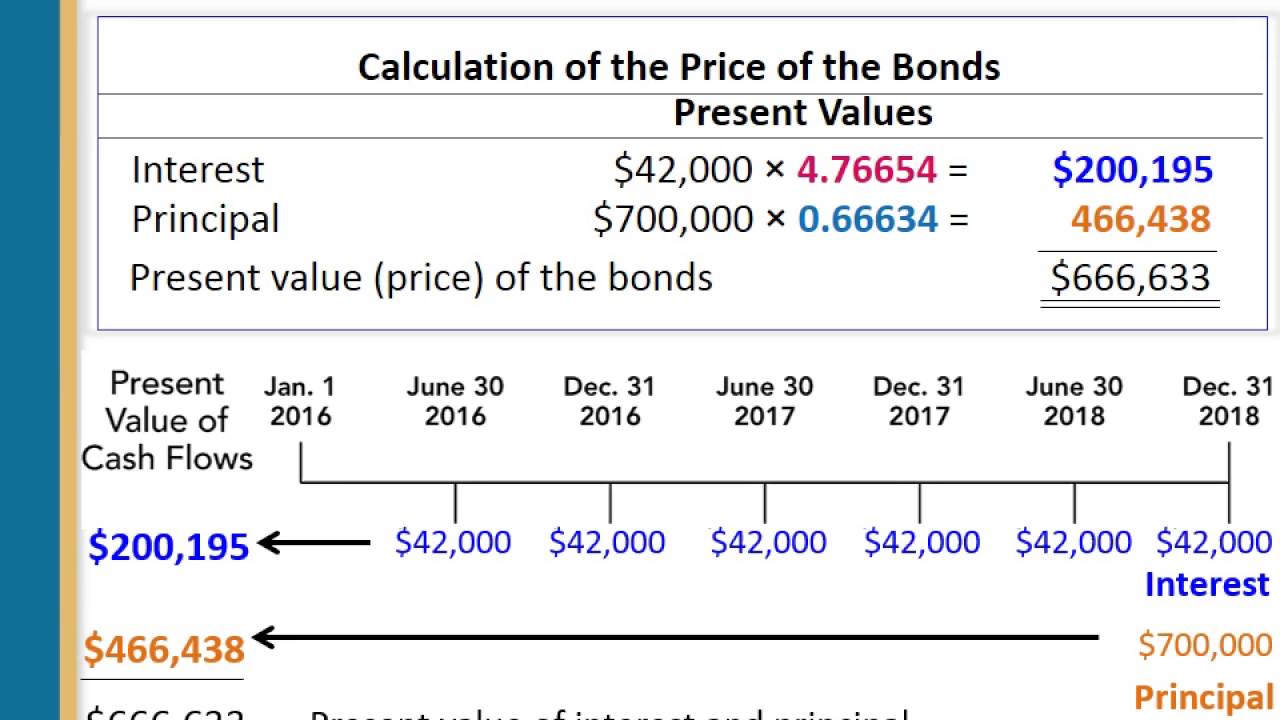Image resolution: width=1280 pixels, height=720 pixels.
Task: Select the orange $700,000 principal amount
Action: click(1205, 645)
